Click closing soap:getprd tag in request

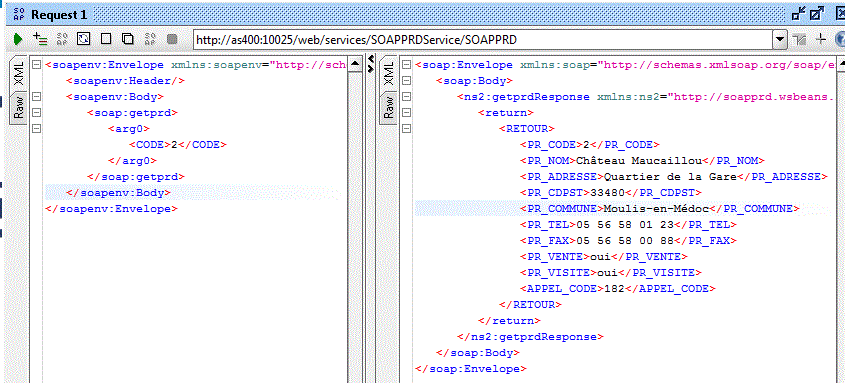point(136,176)
